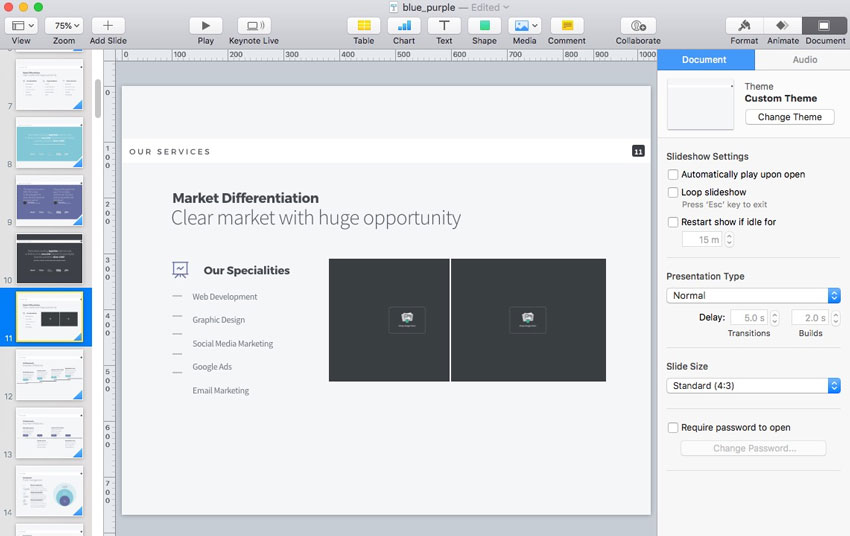
Task: Click the left image placeholder icon
Action: [x=407, y=320]
